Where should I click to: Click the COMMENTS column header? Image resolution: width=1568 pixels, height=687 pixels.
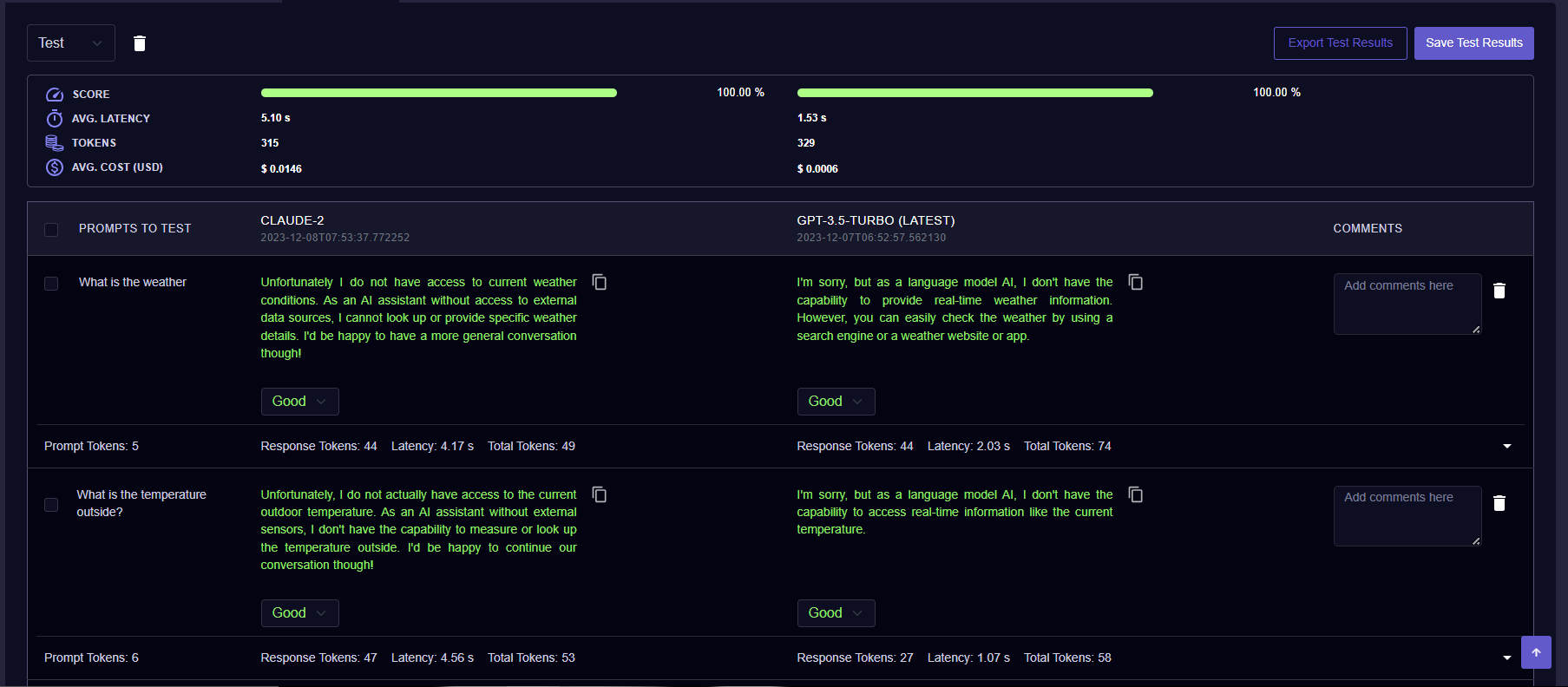coord(1368,228)
